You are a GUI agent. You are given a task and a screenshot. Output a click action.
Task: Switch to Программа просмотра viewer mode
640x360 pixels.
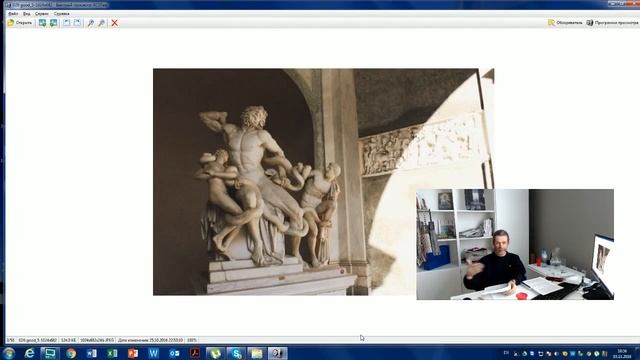pos(612,23)
